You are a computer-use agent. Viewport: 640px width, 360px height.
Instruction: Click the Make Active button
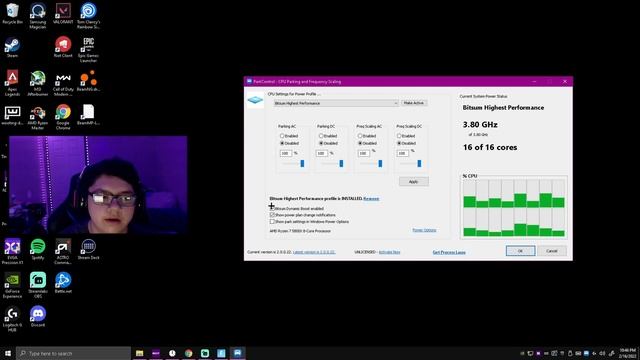[414, 103]
